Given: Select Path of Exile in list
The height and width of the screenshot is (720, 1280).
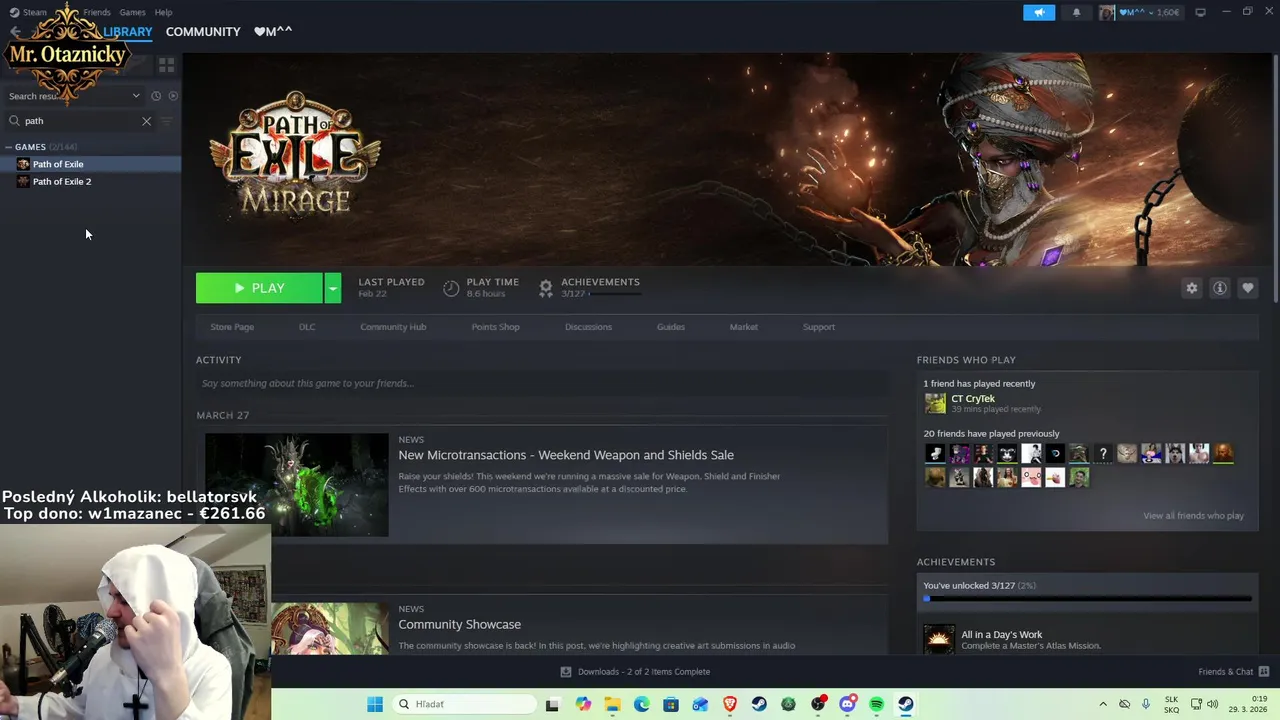Looking at the screenshot, I should click(90, 164).
